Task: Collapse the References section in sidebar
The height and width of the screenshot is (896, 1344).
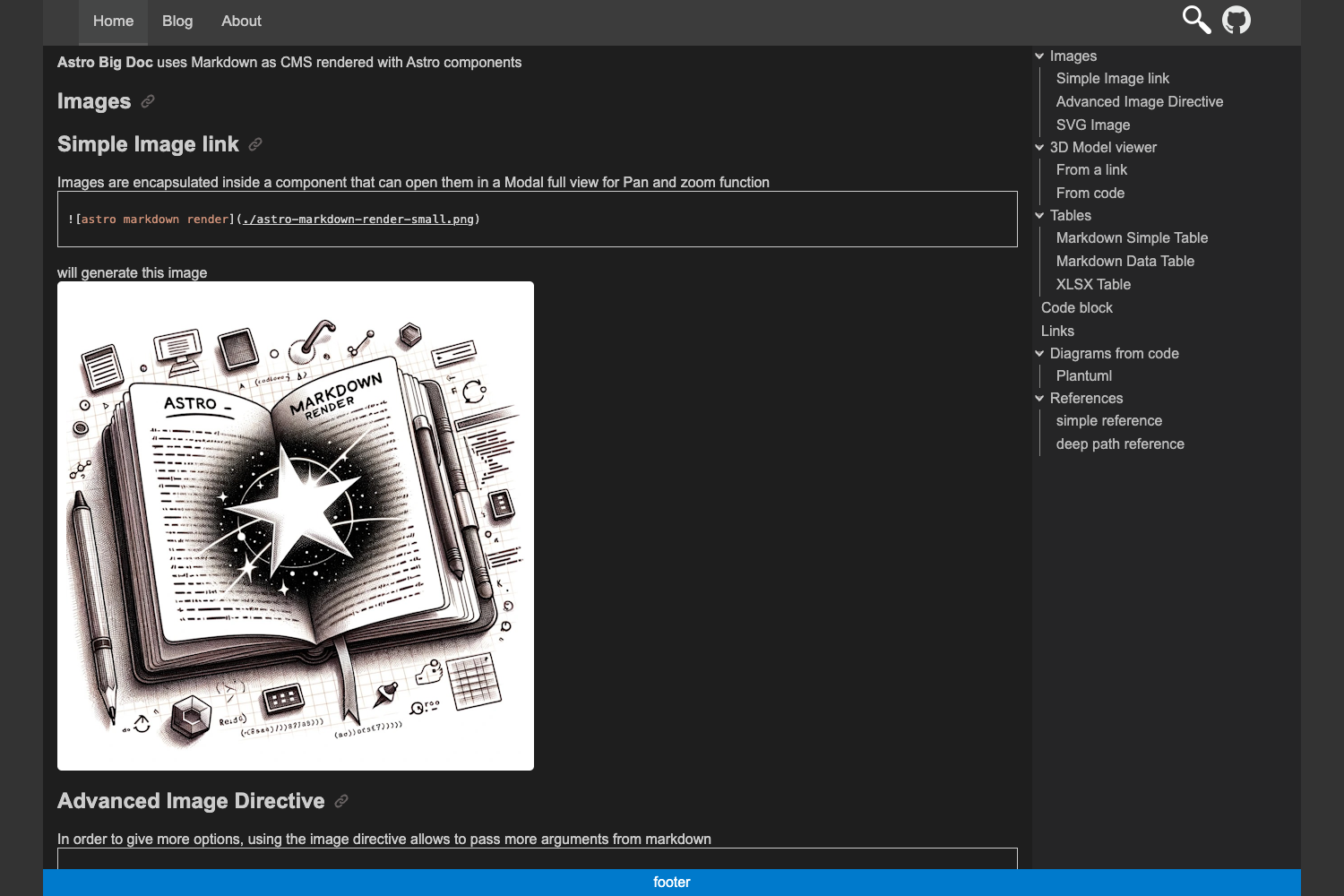Action: point(1039,398)
